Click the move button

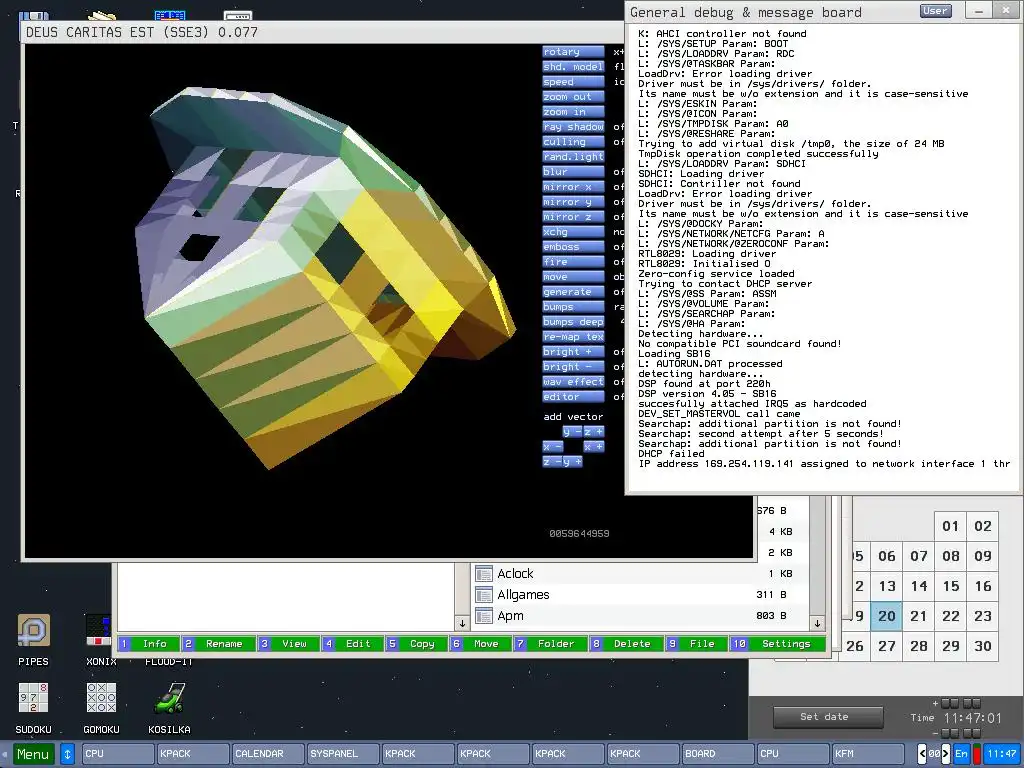(573, 277)
